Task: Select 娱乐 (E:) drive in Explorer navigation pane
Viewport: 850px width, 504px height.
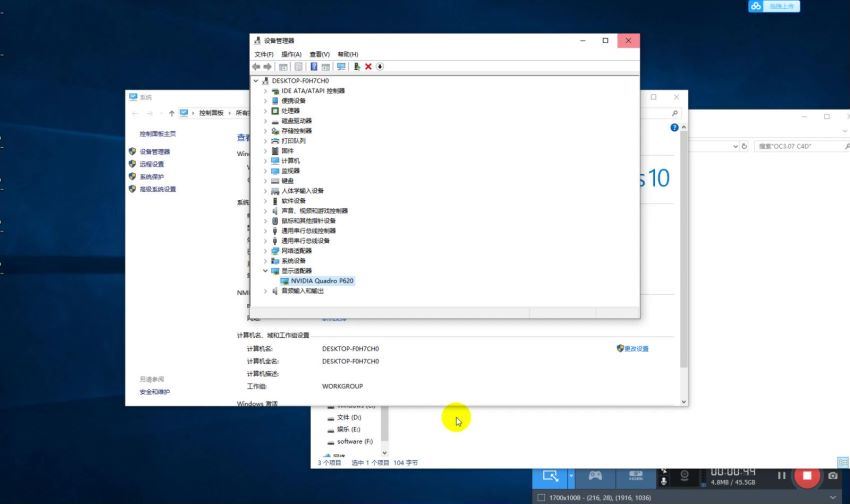Action: (x=349, y=429)
